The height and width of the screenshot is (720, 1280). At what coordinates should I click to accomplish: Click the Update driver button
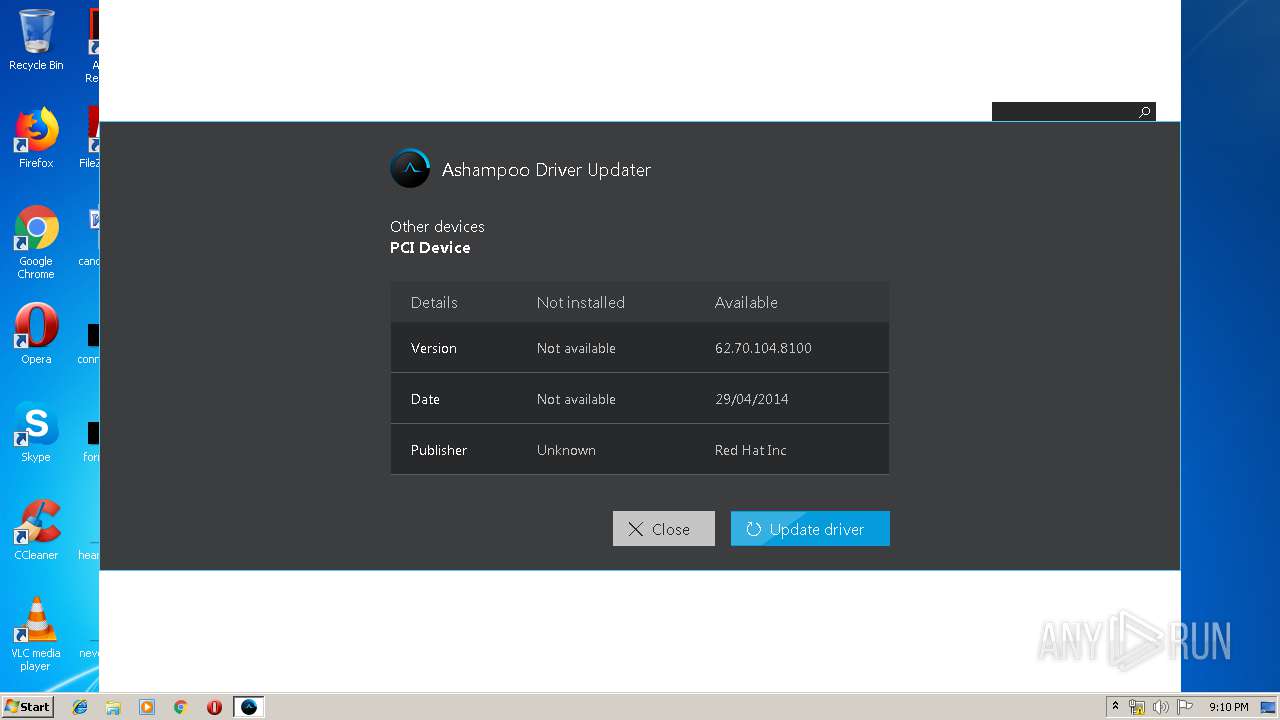(x=810, y=529)
